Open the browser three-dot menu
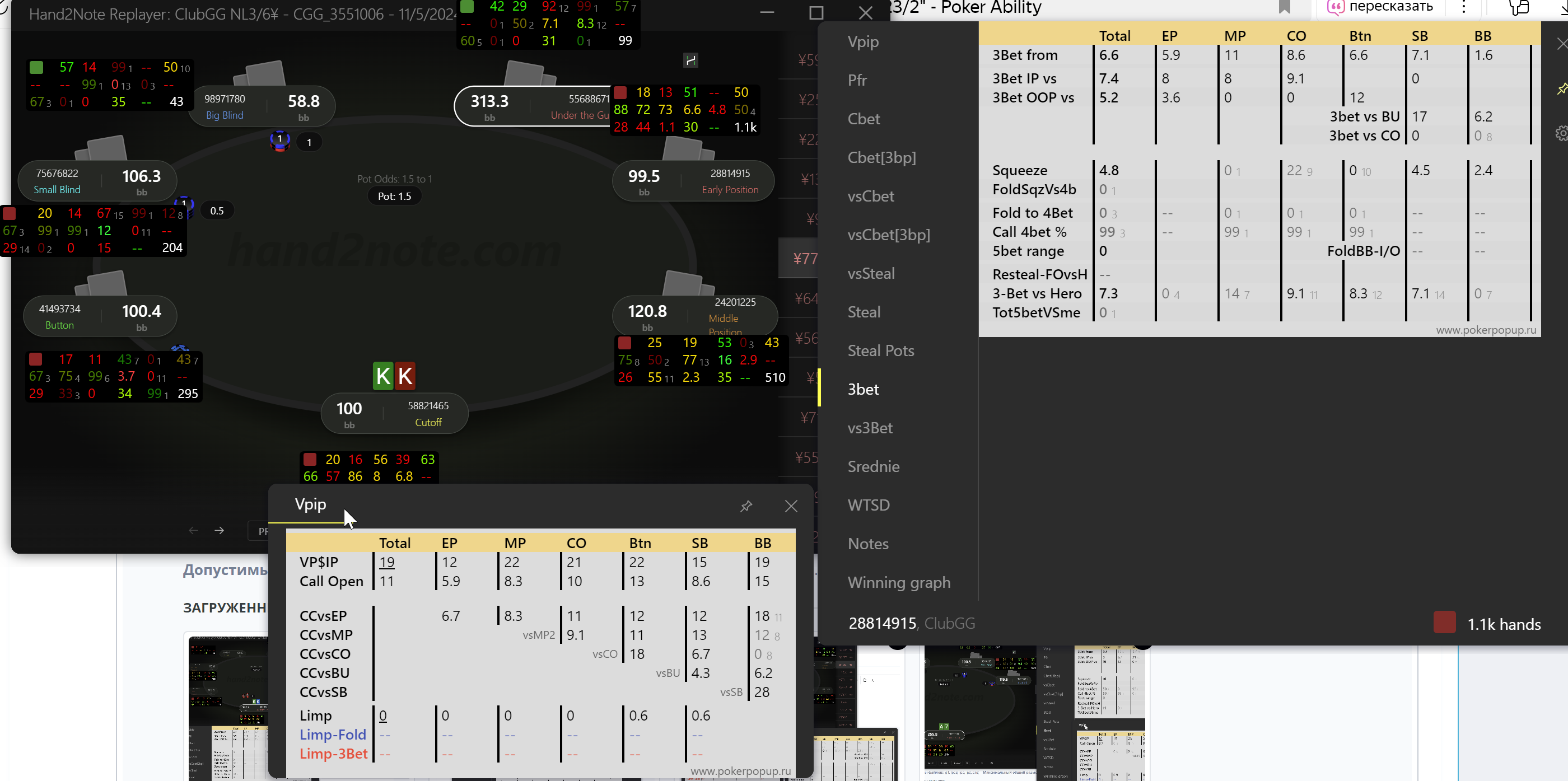This screenshot has height=781, width=1568. click(1464, 7)
